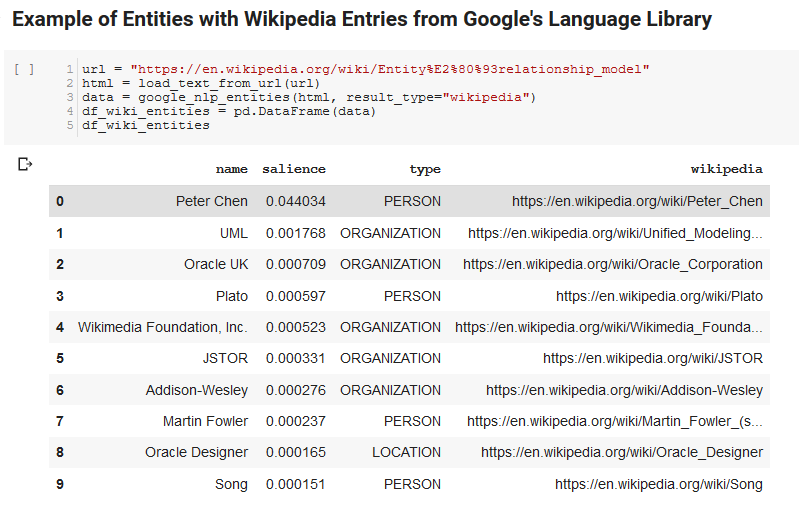
Task: Click the URL string in code line 1
Action: 390,69
